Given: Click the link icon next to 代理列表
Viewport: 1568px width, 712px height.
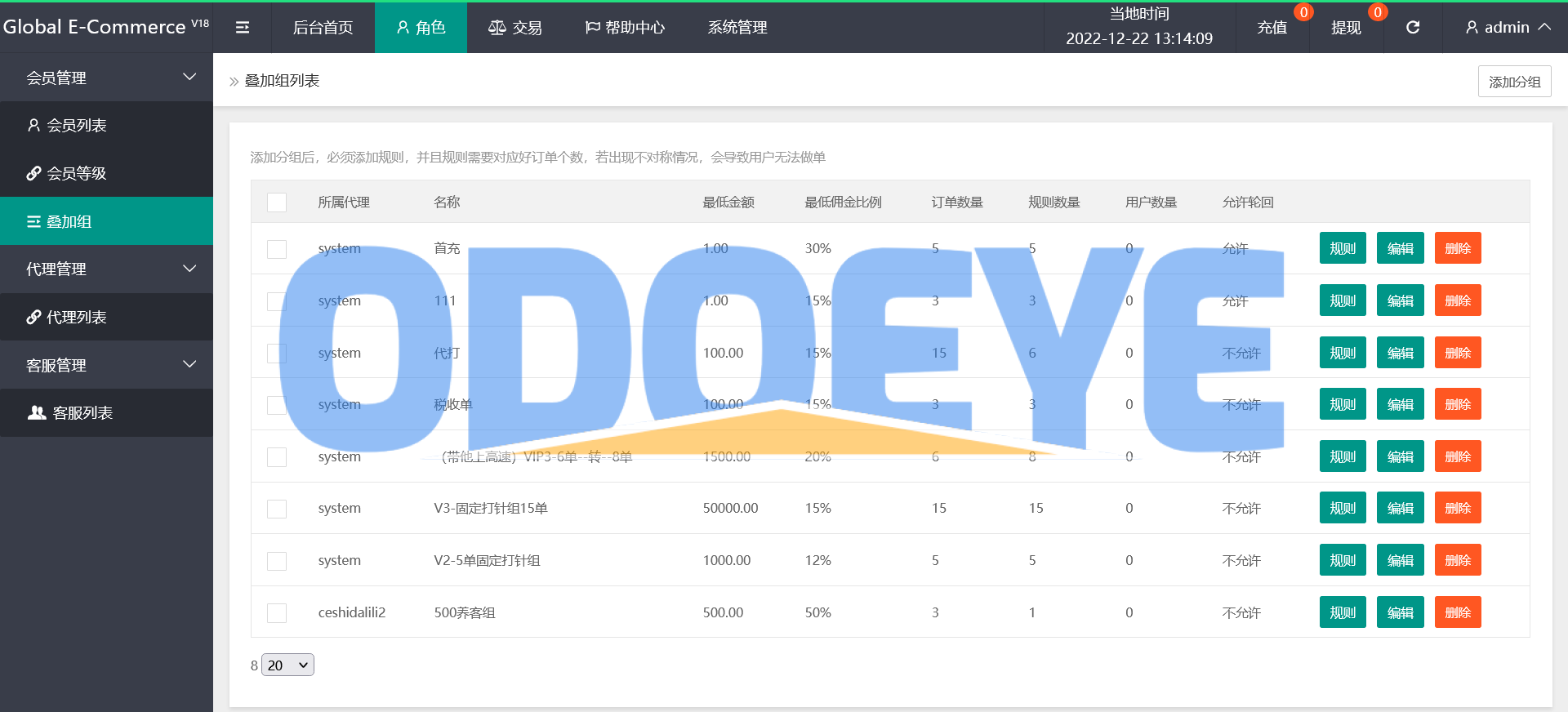Looking at the screenshot, I should tap(33, 317).
